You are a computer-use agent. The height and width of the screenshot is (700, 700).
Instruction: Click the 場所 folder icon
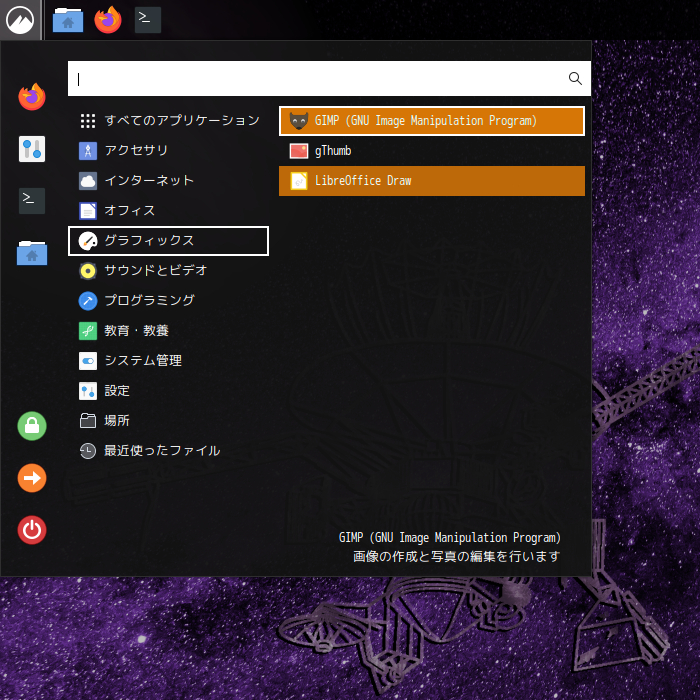tap(88, 421)
